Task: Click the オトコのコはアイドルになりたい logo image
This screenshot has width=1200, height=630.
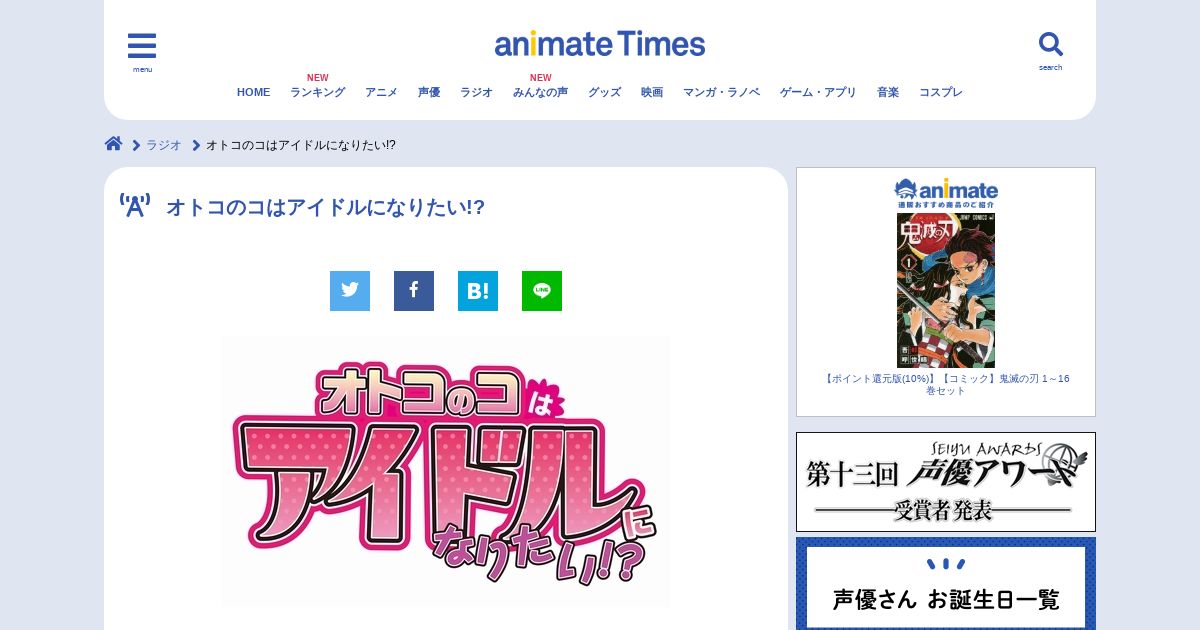Action: pyautogui.click(x=446, y=471)
